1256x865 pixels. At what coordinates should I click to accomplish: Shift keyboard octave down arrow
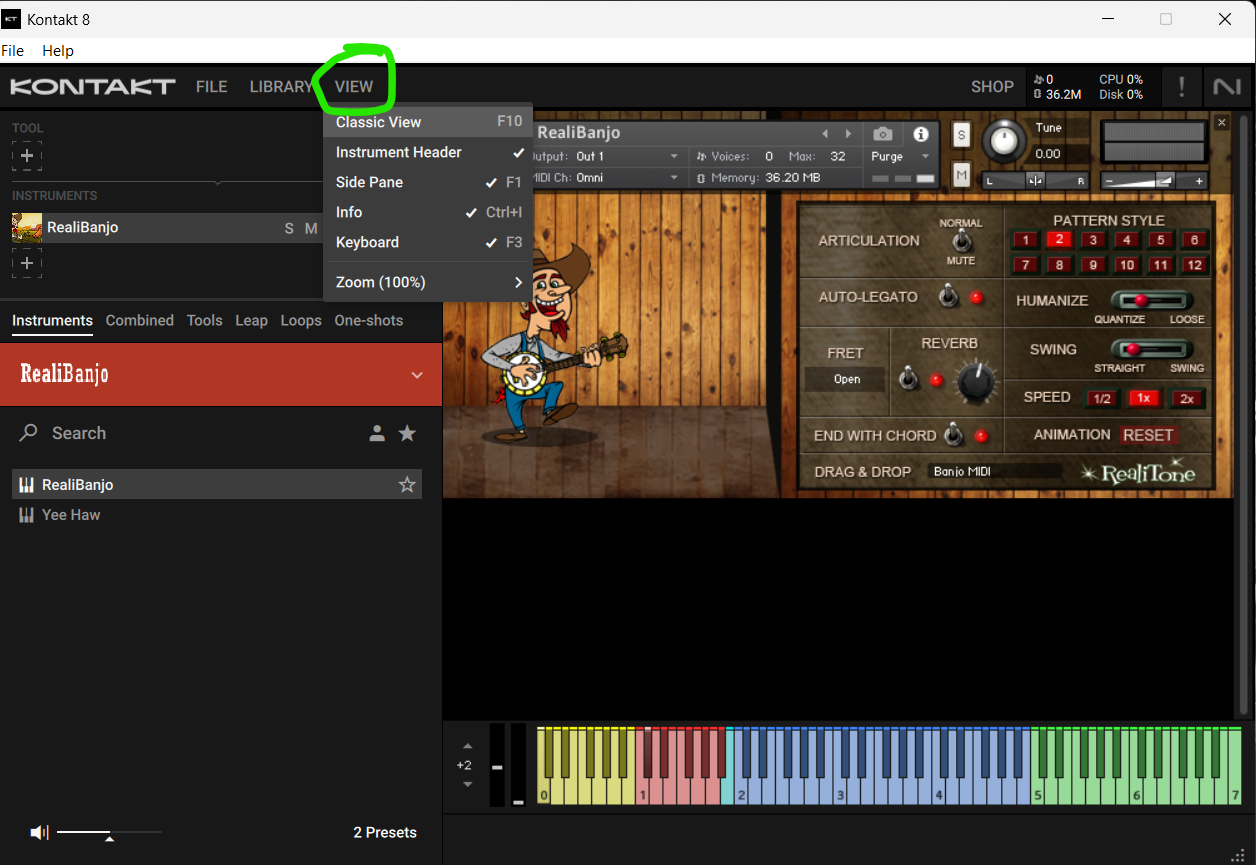[467, 785]
